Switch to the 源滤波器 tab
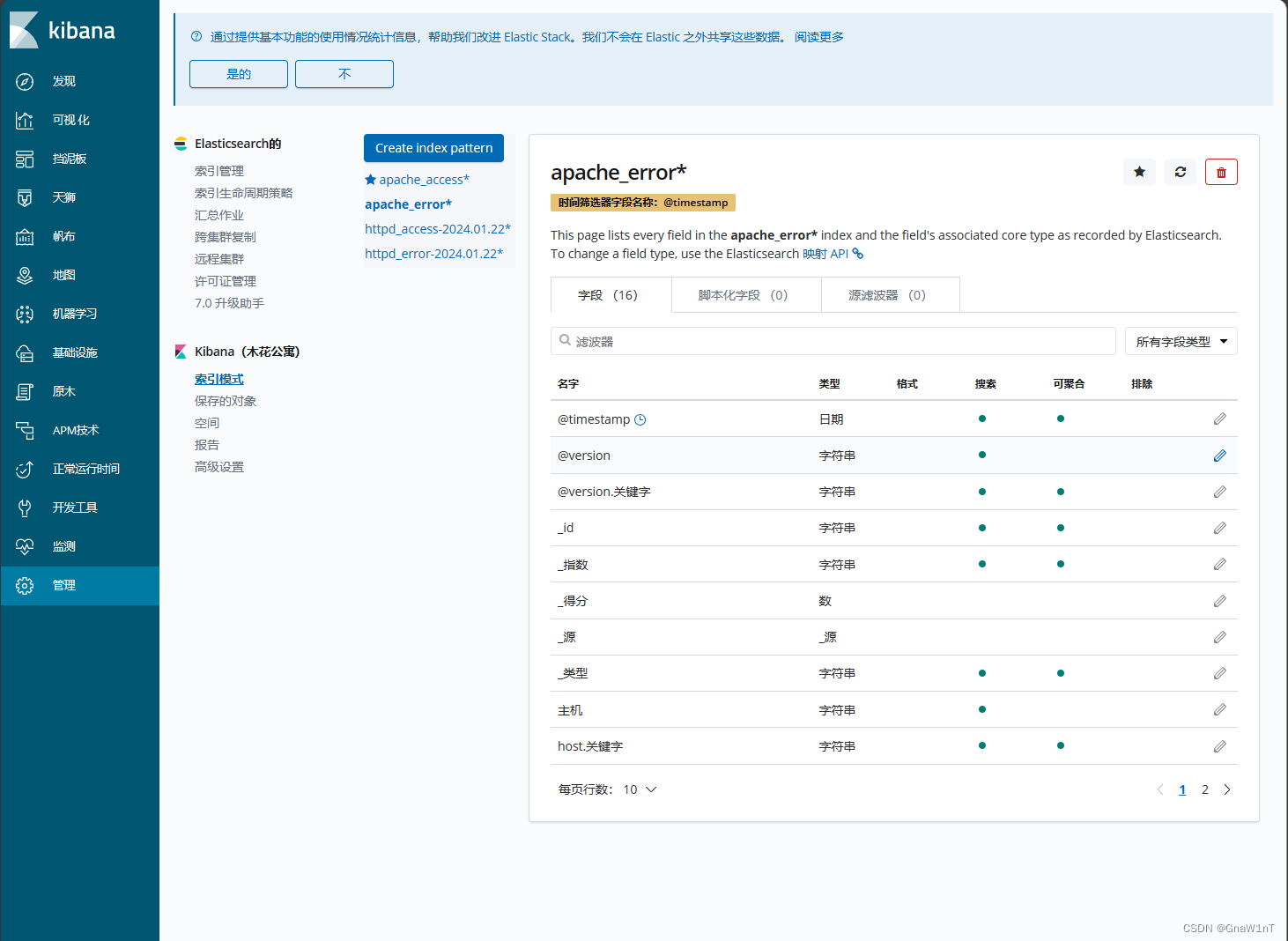This screenshot has width=1288, height=941. click(x=890, y=294)
